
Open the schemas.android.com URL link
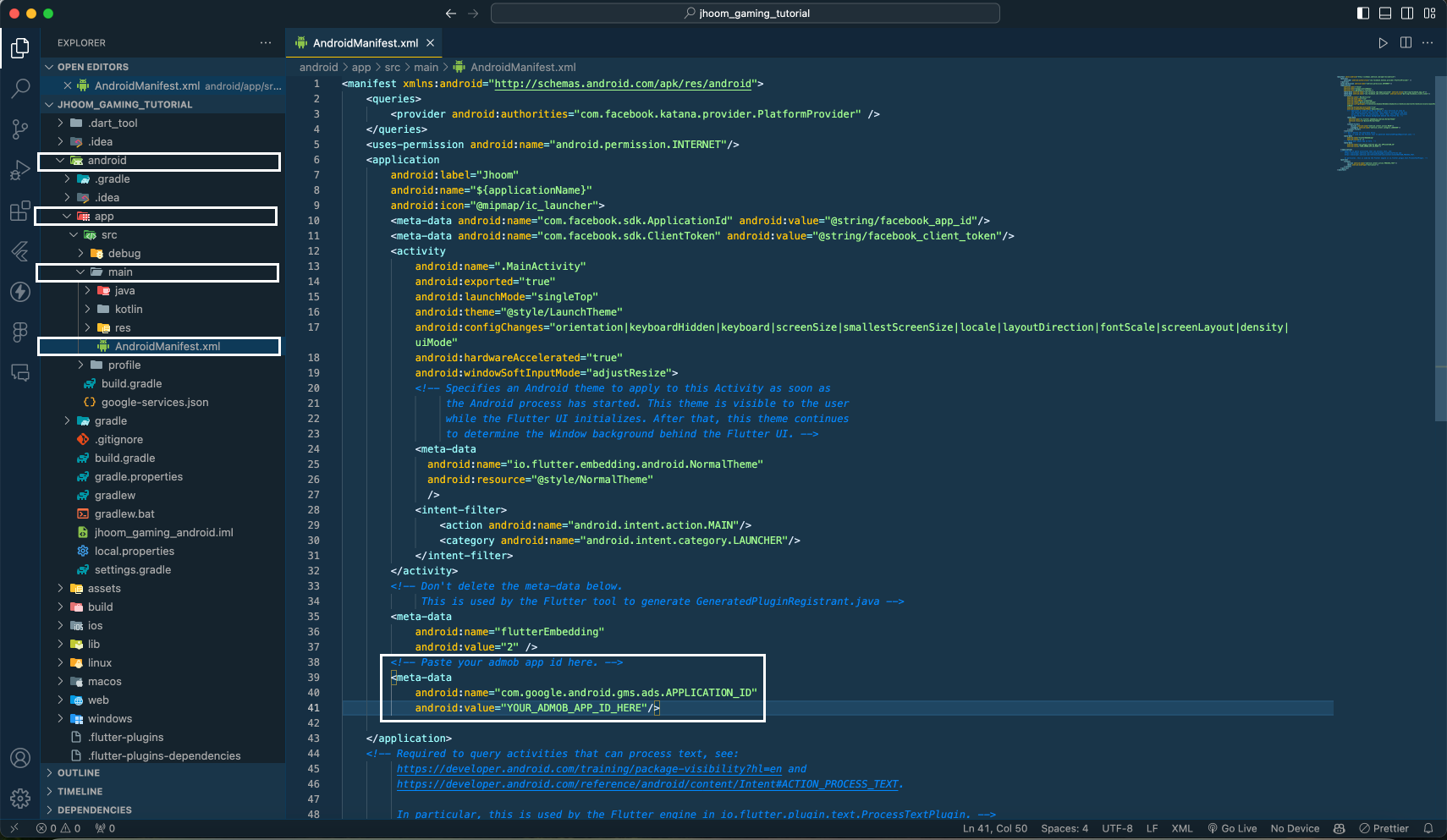tap(623, 84)
